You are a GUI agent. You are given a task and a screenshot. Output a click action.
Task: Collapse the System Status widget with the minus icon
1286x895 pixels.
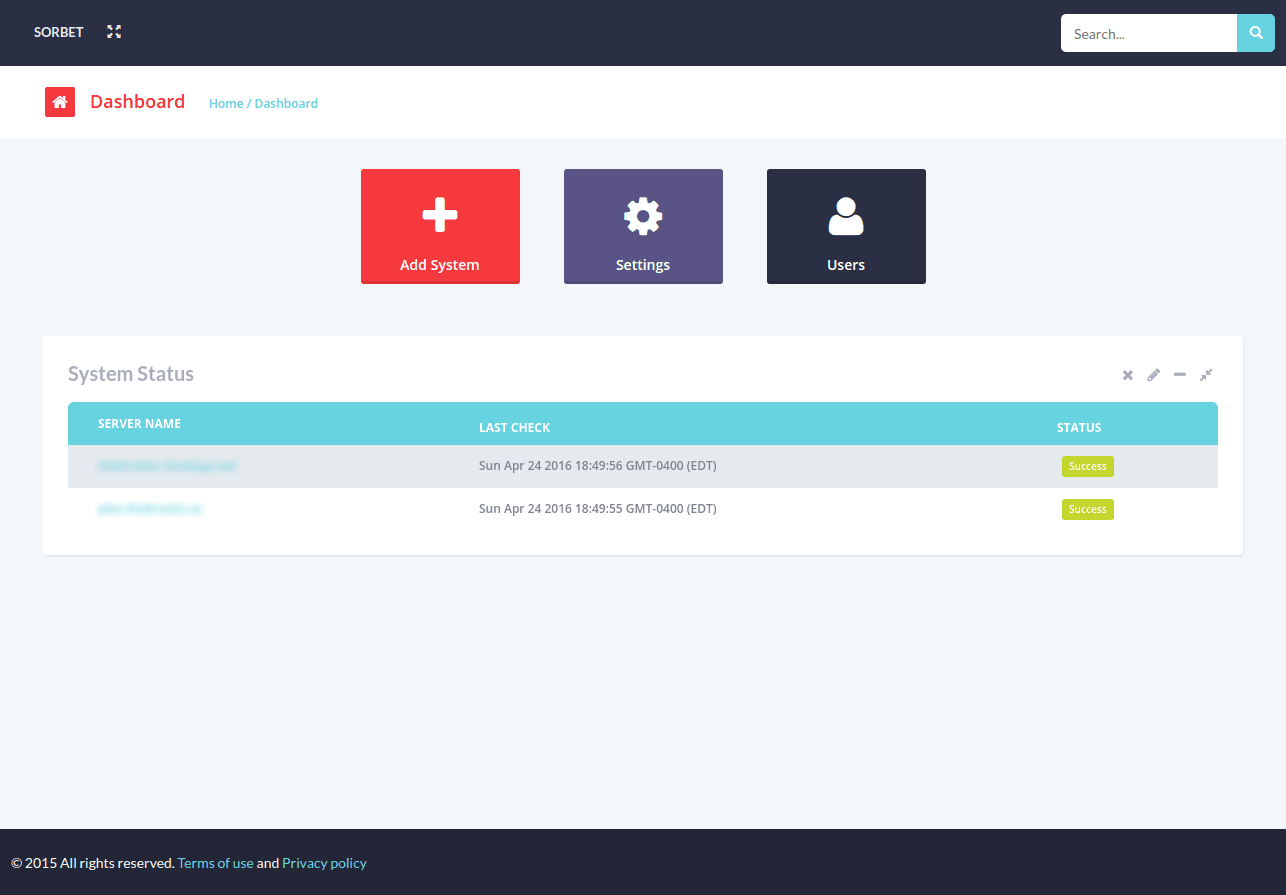pos(1179,375)
